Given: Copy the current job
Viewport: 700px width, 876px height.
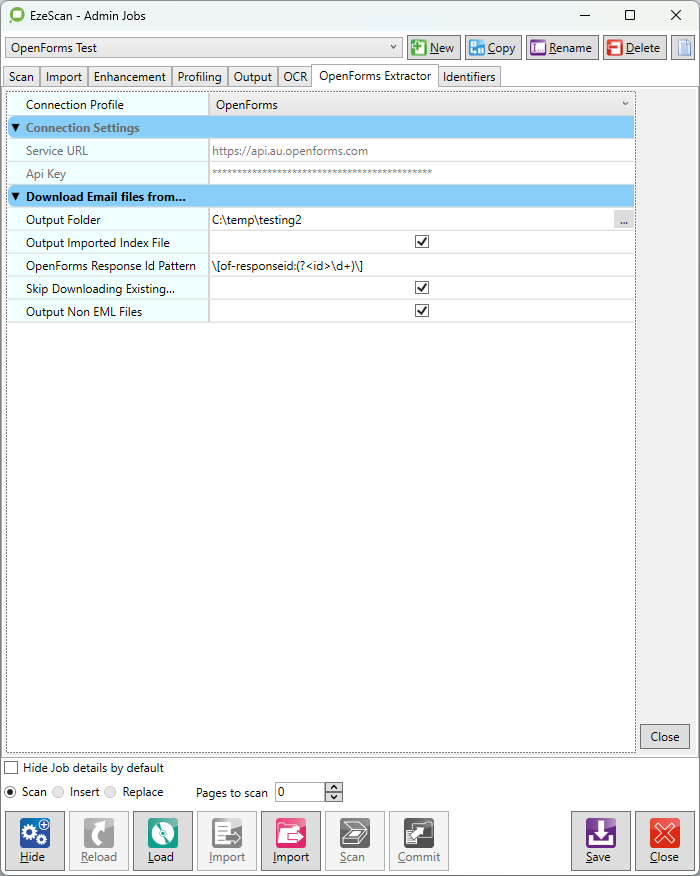Looking at the screenshot, I should point(492,48).
